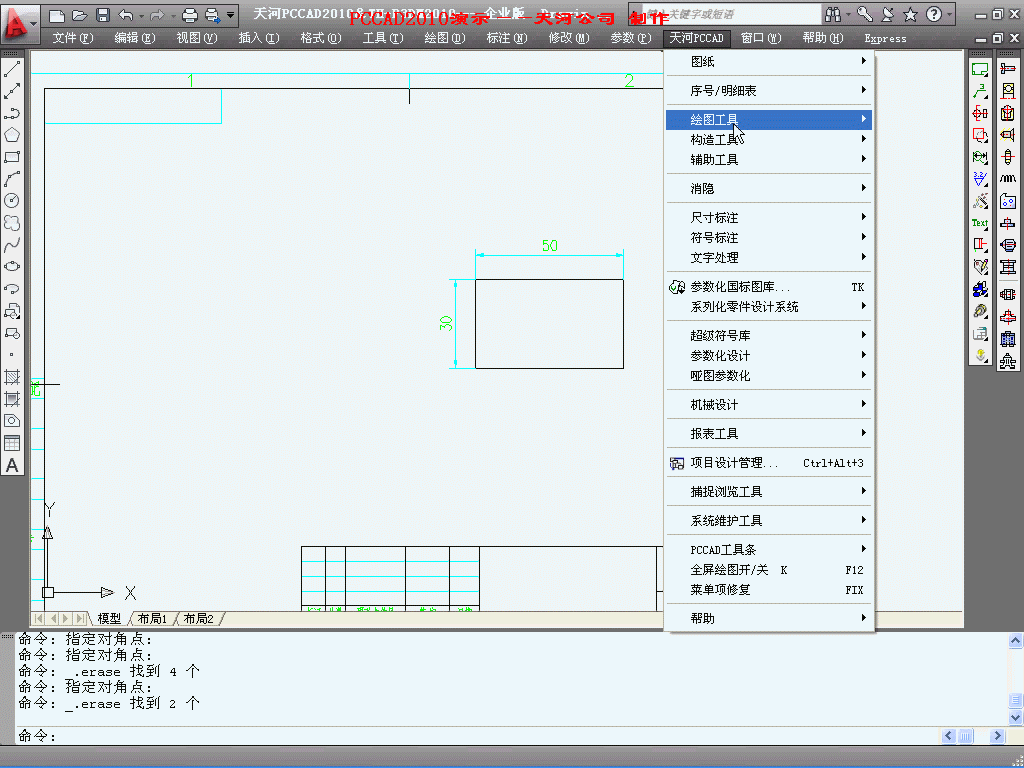Open the 符号标注 submenu
The width and height of the screenshot is (1024, 768).
(769, 237)
